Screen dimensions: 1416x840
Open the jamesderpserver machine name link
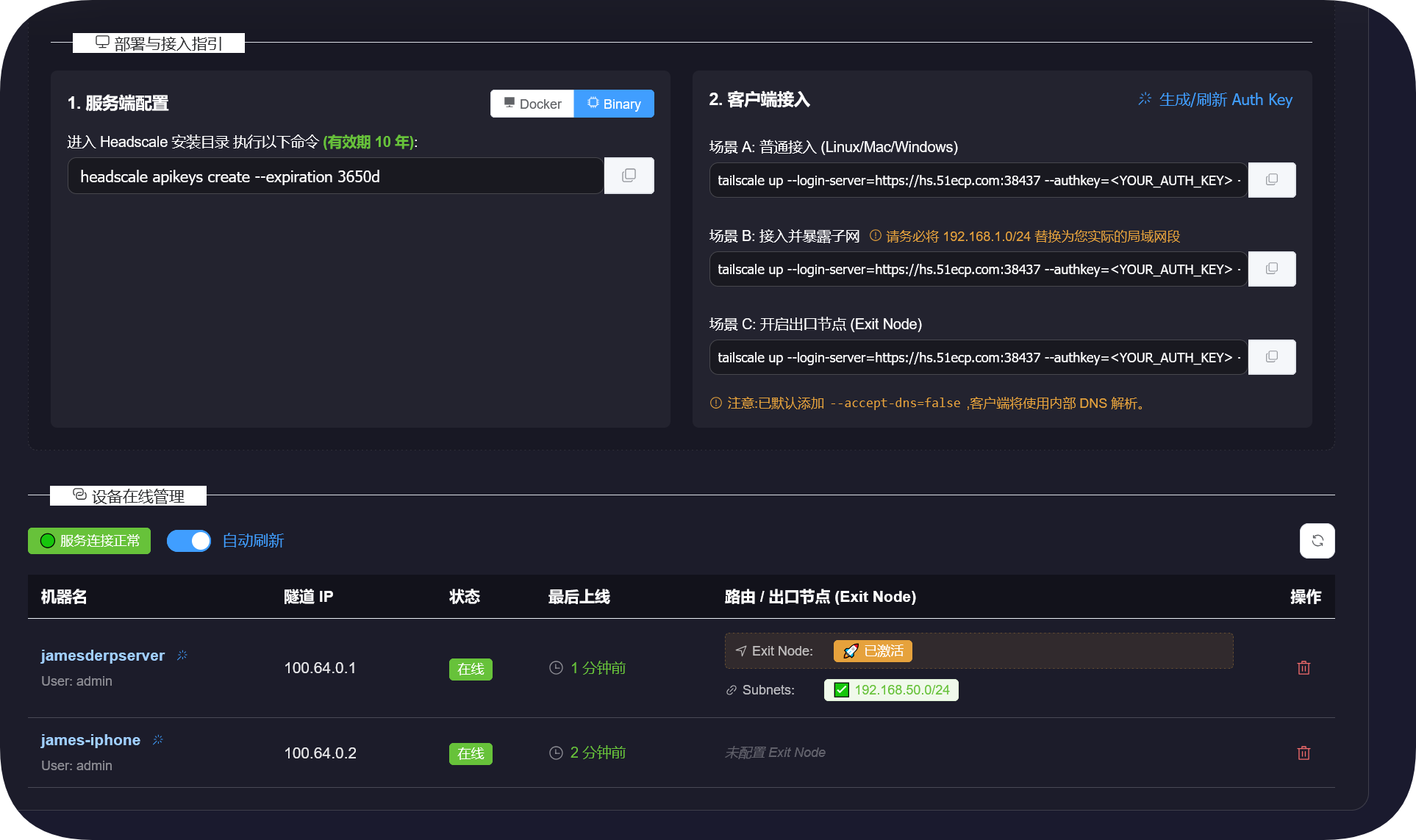pos(103,656)
